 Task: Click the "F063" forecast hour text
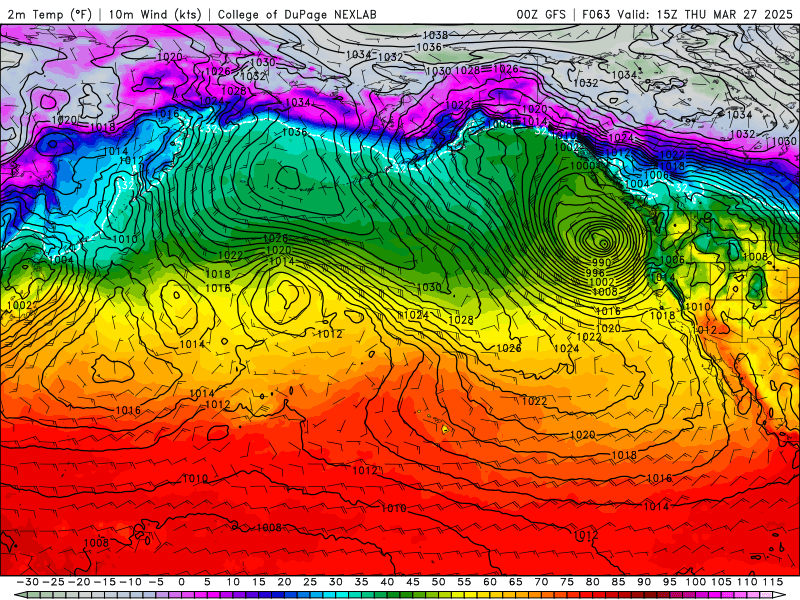point(597,14)
